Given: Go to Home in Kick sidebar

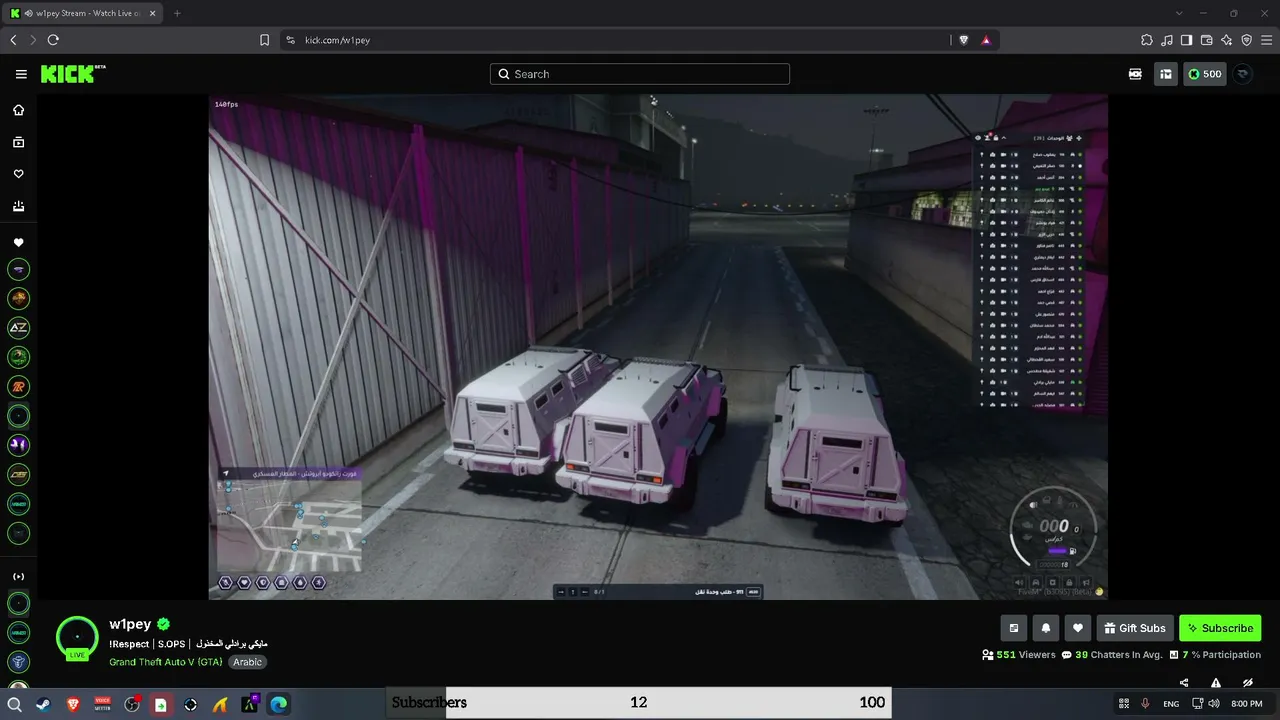Looking at the screenshot, I should pos(18,110).
